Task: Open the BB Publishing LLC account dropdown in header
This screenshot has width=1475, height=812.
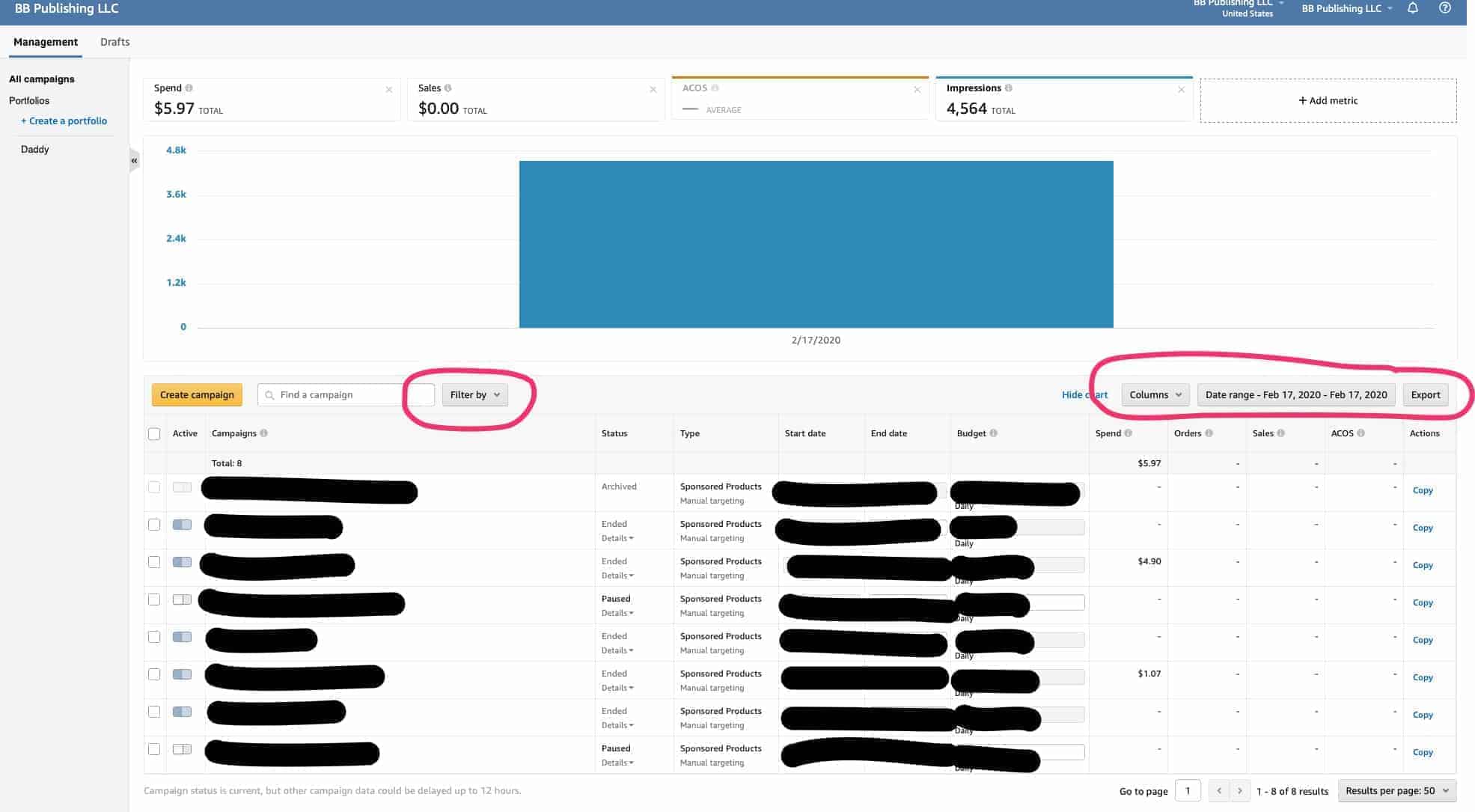Action: point(1347,8)
